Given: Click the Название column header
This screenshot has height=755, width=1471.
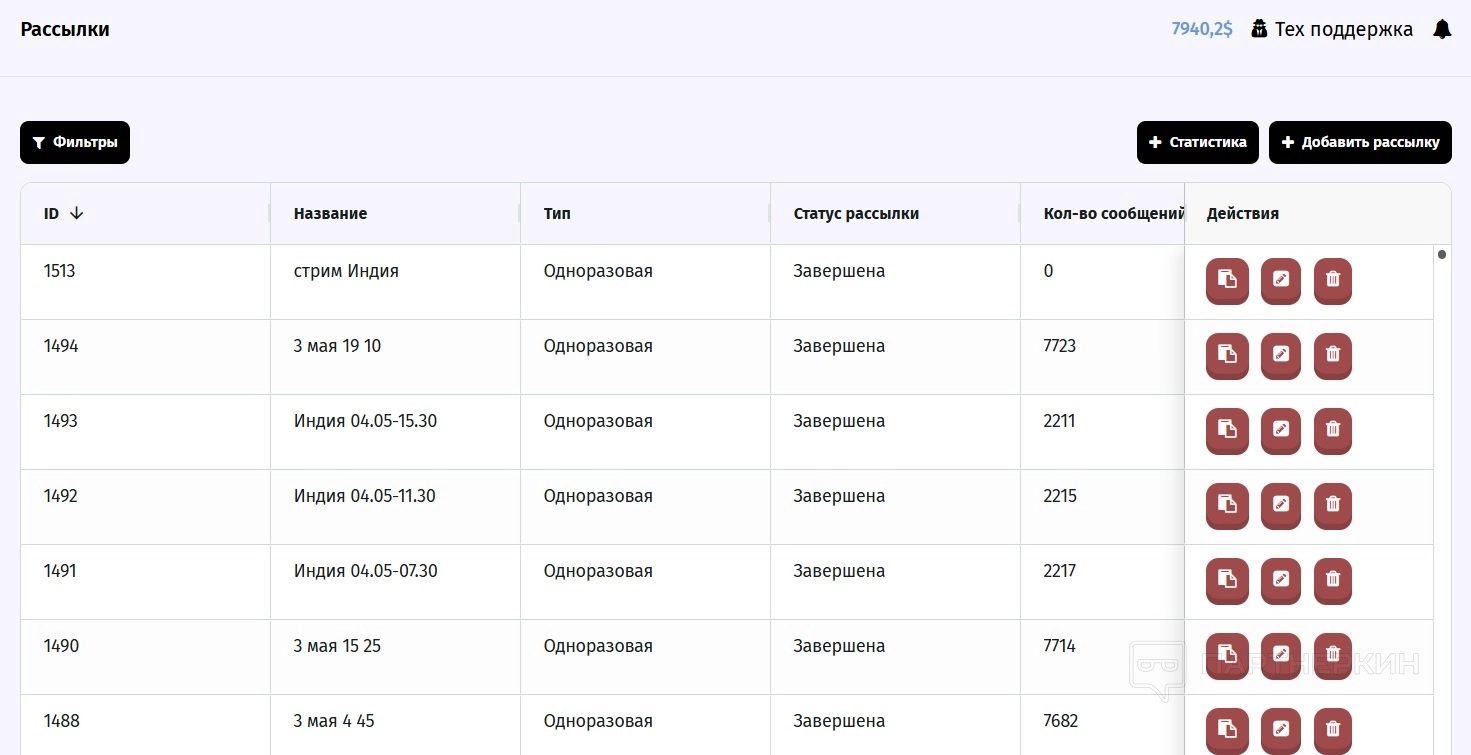Looking at the screenshot, I should (330, 213).
